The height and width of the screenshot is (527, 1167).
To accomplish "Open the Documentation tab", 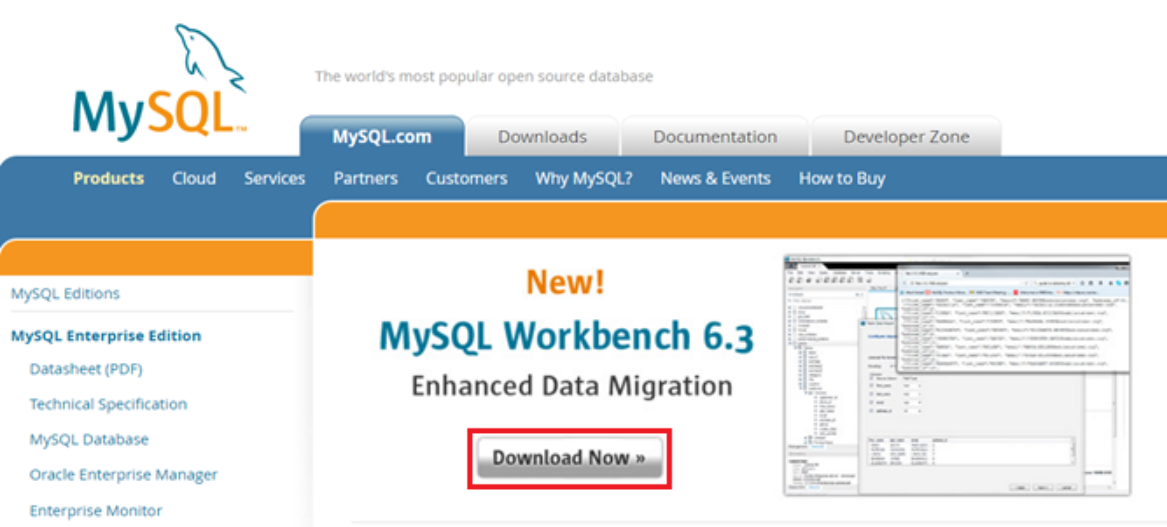I will pyautogui.click(x=714, y=137).
